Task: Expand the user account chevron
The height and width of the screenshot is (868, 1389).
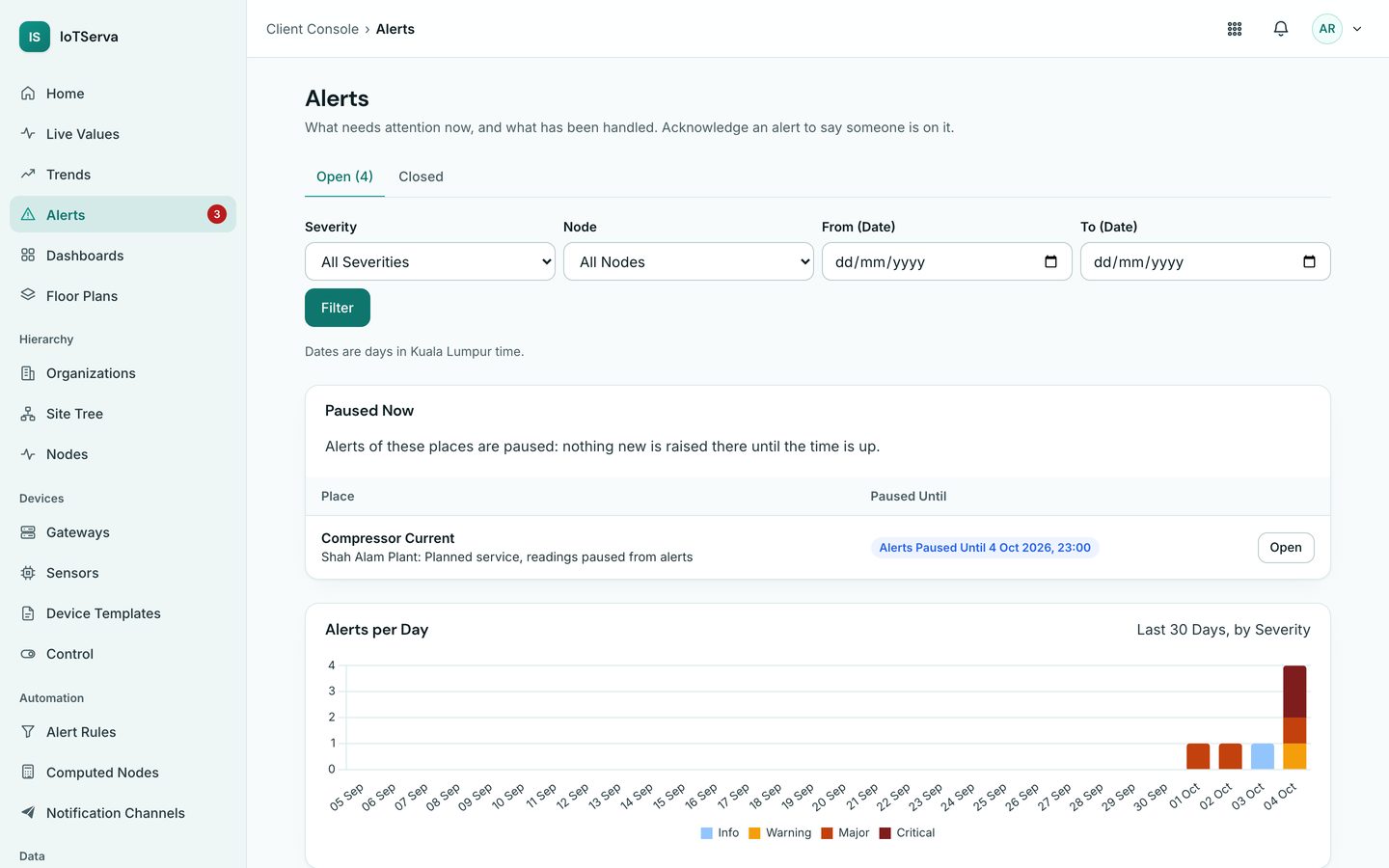Action: [1357, 29]
